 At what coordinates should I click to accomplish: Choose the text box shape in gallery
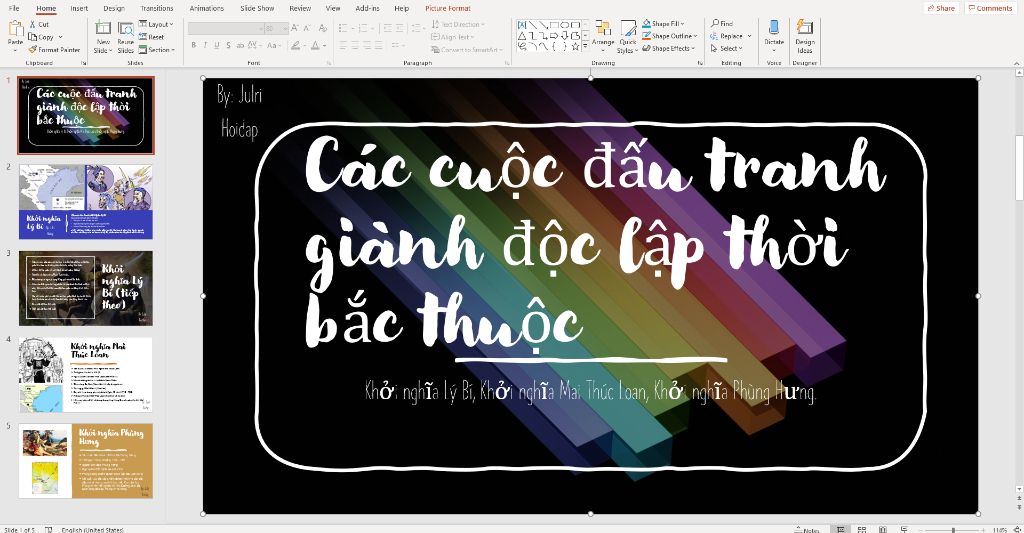(x=522, y=25)
